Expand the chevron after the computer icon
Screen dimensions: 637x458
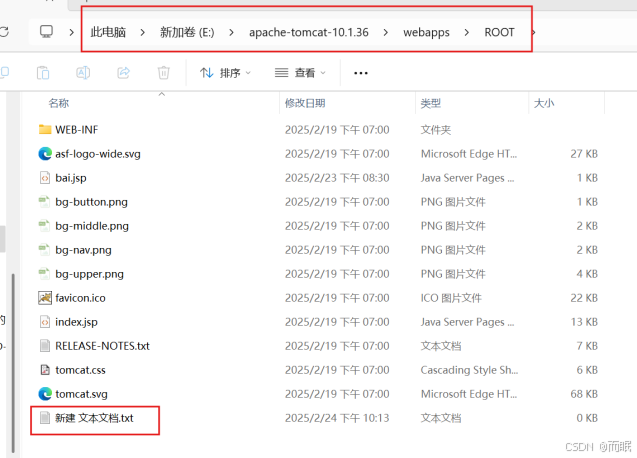tap(72, 32)
